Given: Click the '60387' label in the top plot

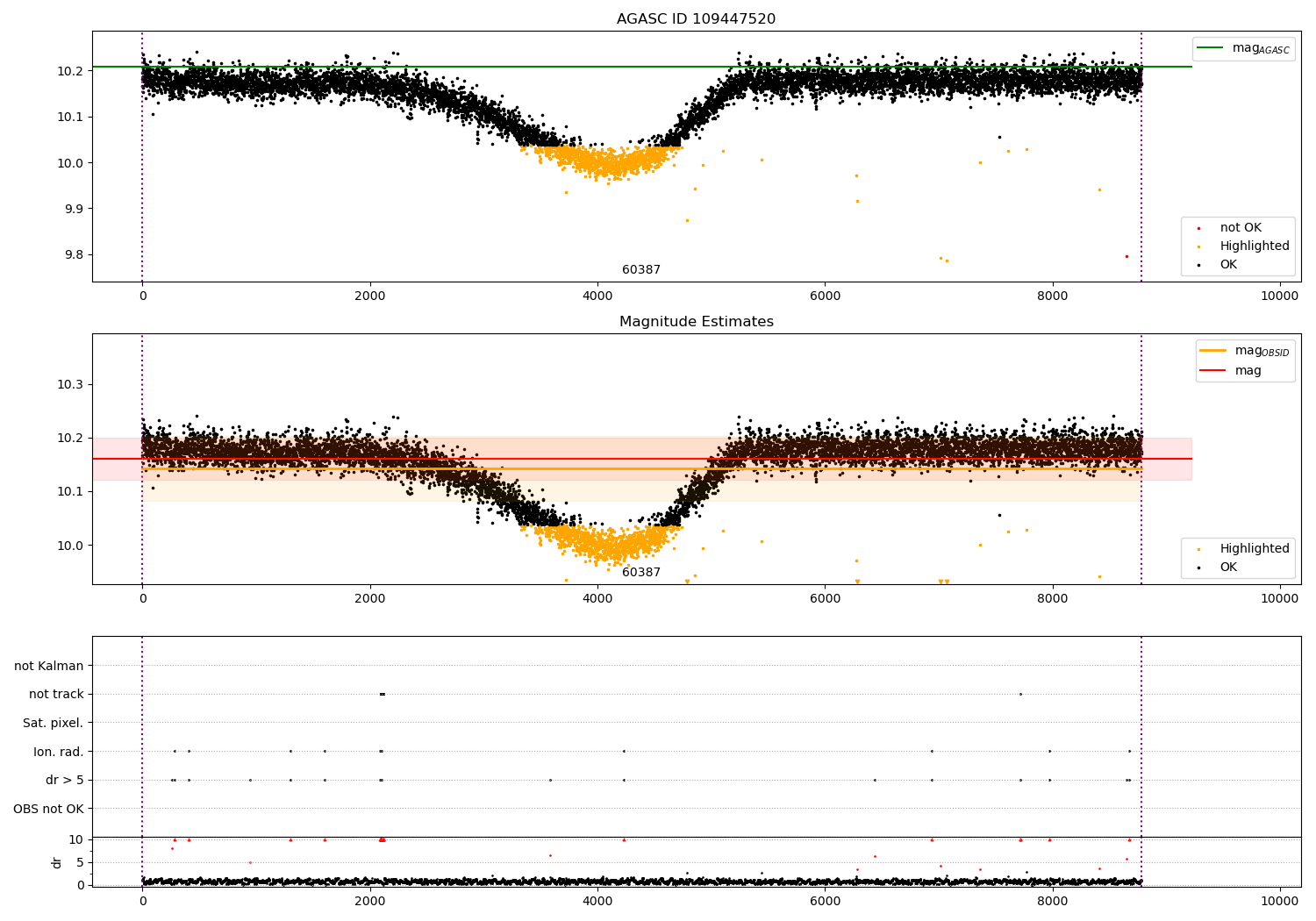Looking at the screenshot, I should point(641,270).
